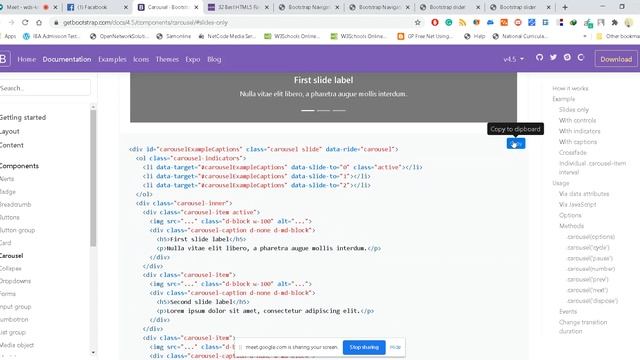Image resolution: width=640 pixels, height=360 pixels.
Task: Switch to the 32 Best HTML5 tab
Action: click(238, 7)
